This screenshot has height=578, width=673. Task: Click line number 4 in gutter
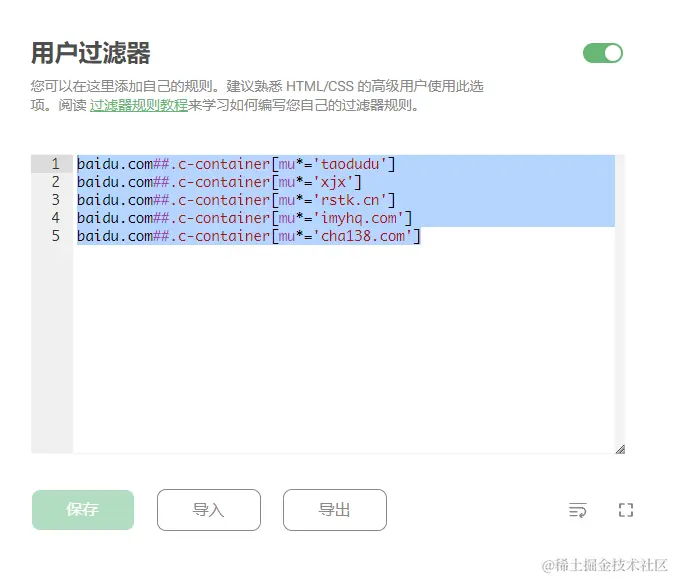point(55,218)
